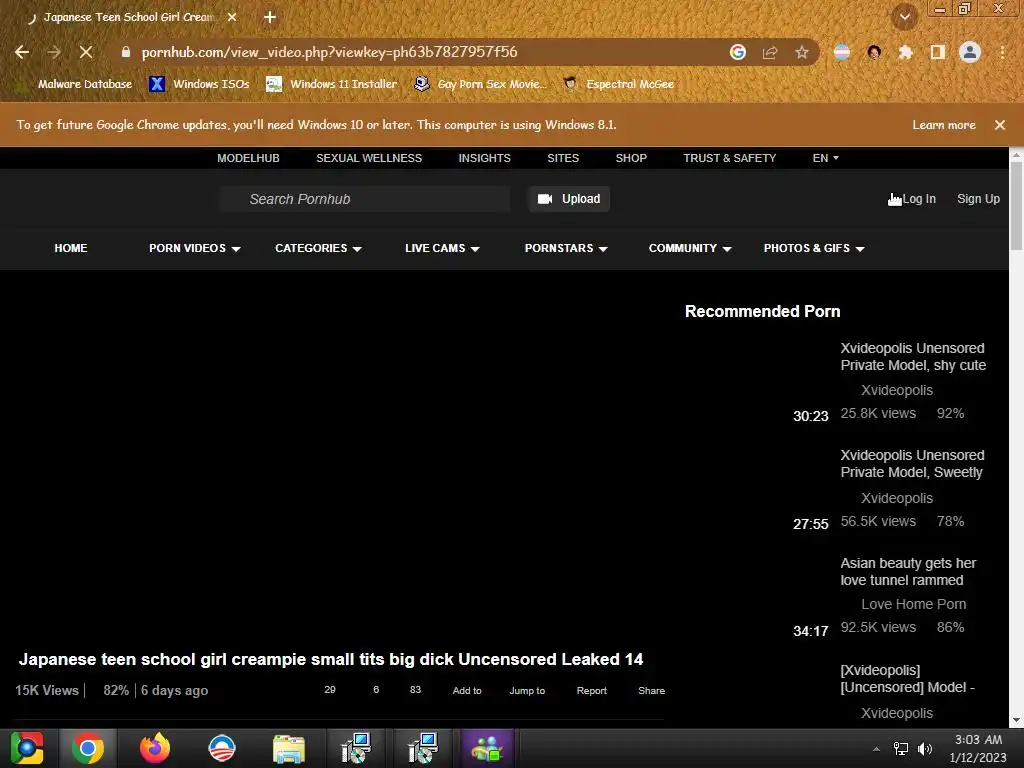
Task: Bookmark this page with the star icon
Action: coord(802,52)
